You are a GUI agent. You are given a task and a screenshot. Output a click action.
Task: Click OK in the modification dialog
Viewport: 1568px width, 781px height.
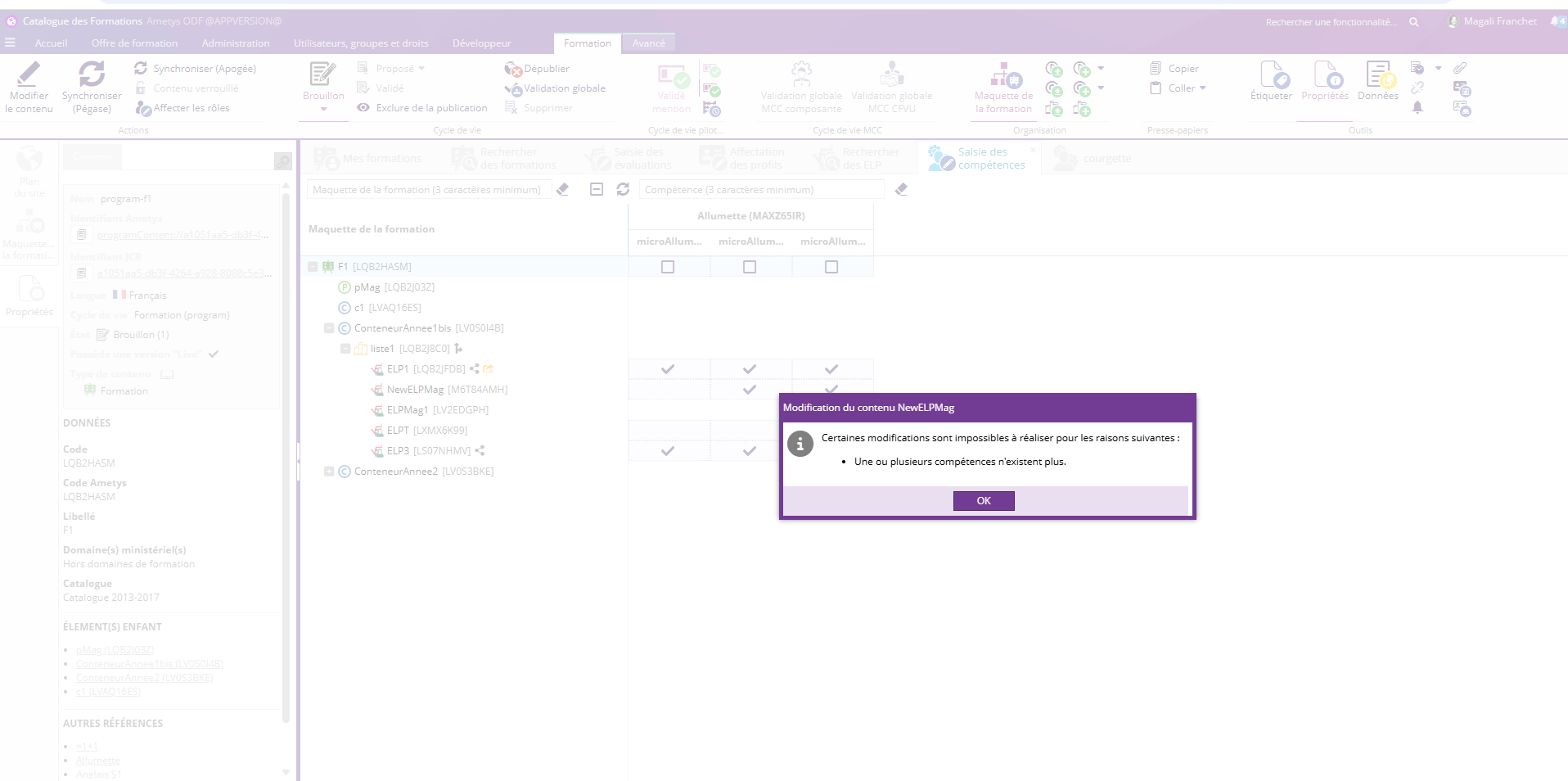(x=984, y=501)
